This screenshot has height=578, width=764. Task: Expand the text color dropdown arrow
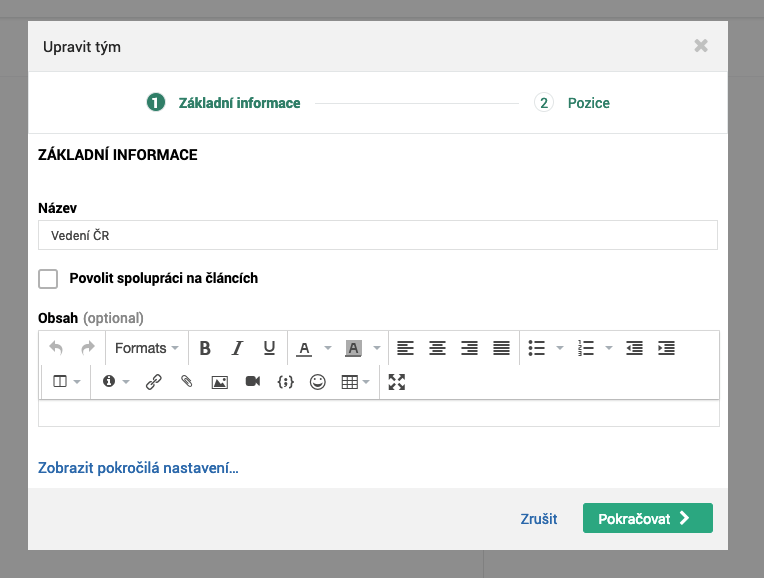328,348
